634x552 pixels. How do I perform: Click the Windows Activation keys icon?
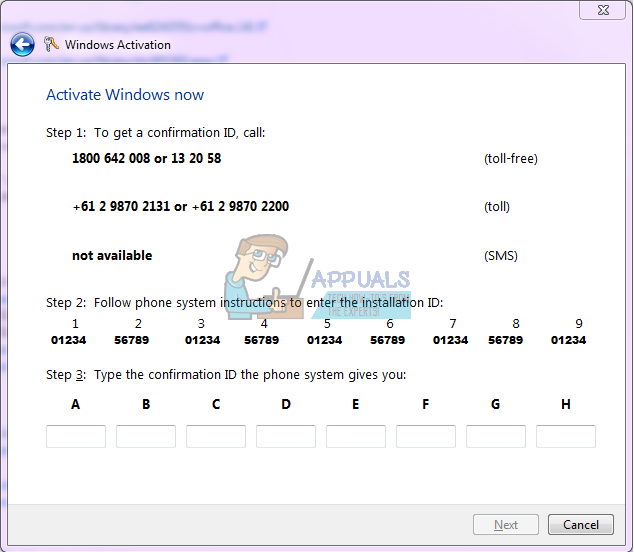(51, 44)
